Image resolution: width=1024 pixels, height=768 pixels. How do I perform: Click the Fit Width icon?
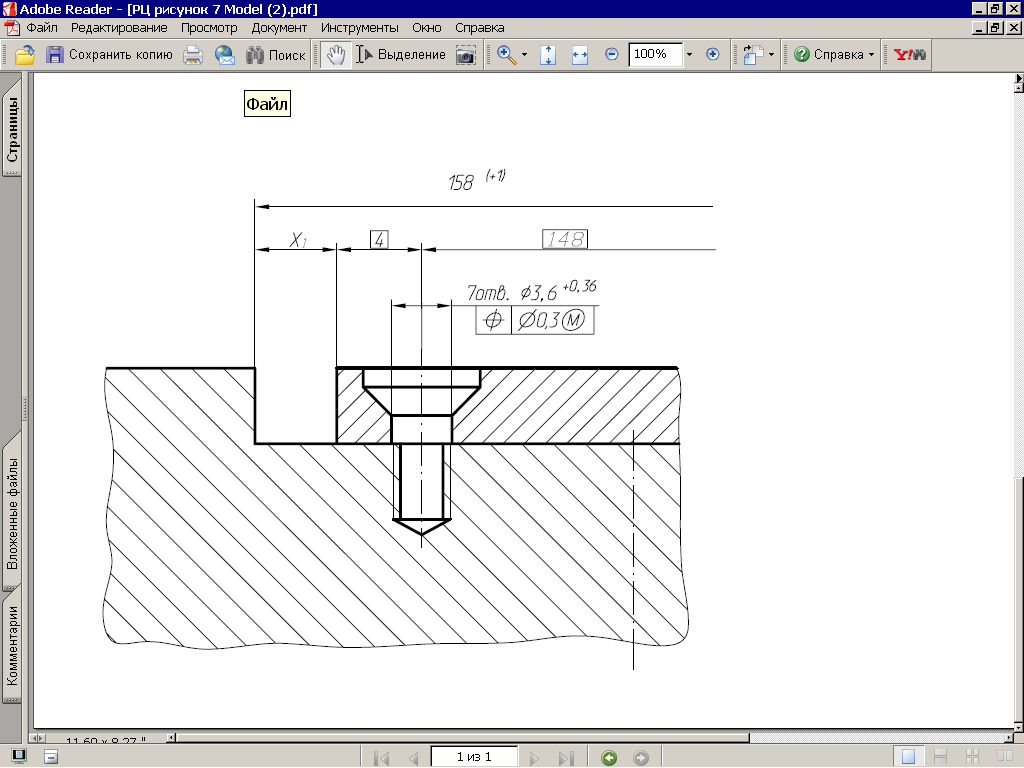tap(579, 55)
